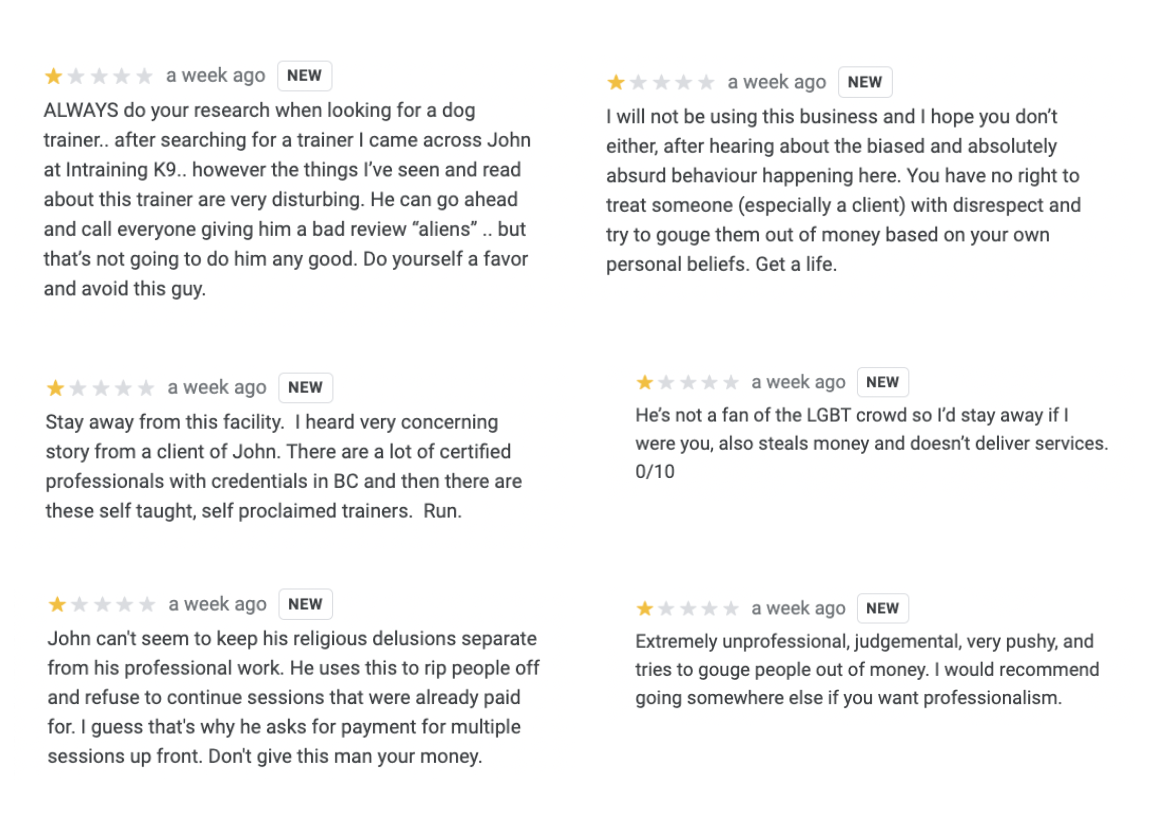Viewport: 1164px width, 832px height.
Task: Click the review text about Intraining K9
Action: tap(287, 199)
